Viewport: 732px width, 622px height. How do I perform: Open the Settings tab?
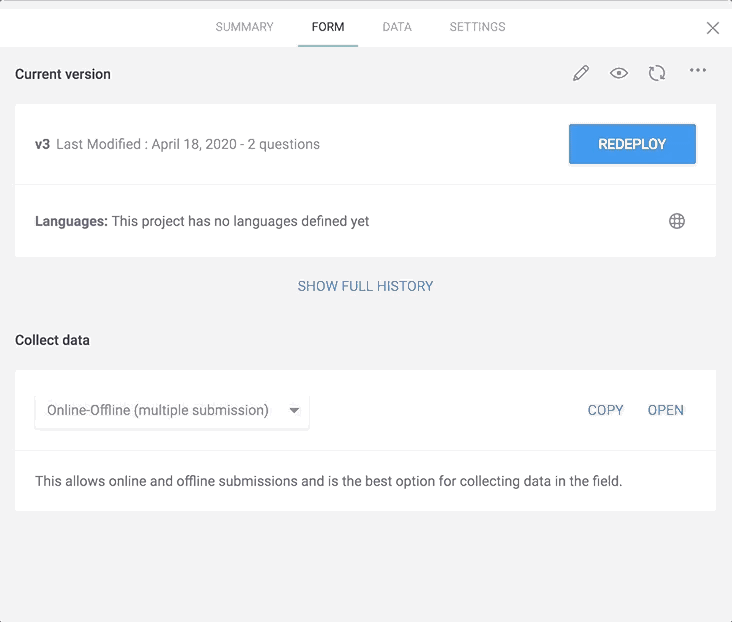tap(477, 27)
